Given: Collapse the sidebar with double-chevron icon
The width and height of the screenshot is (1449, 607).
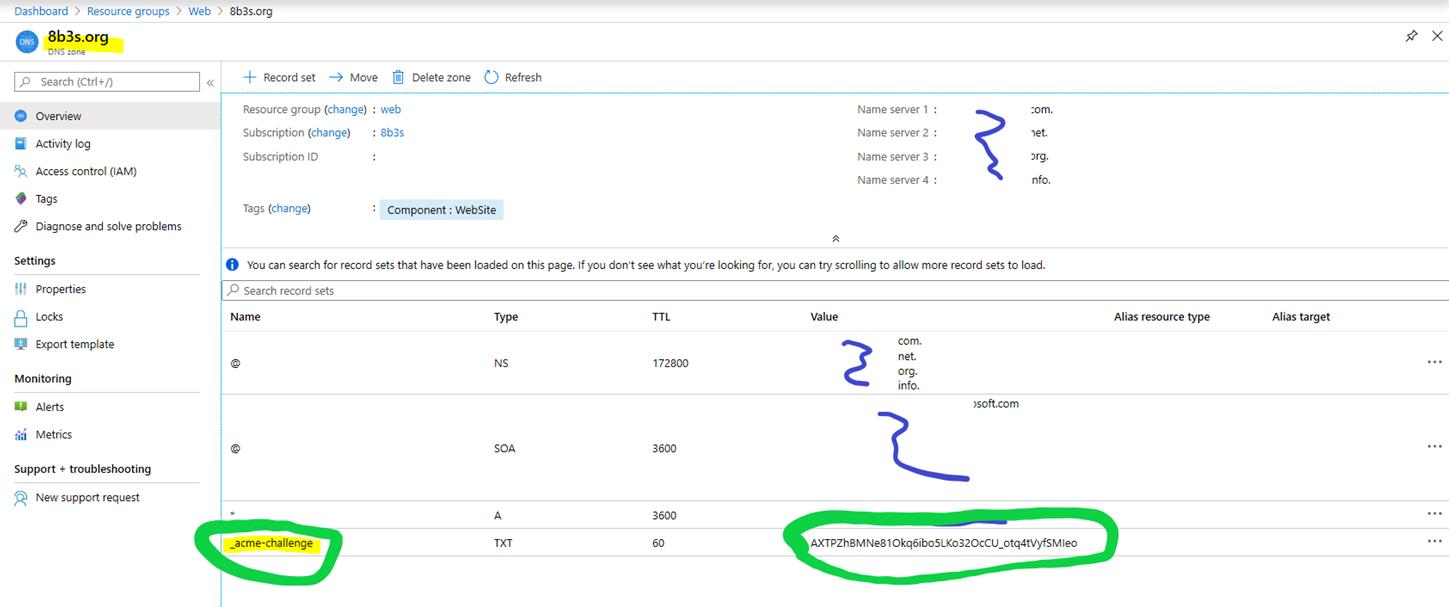Looking at the screenshot, I should coord(210,83).
